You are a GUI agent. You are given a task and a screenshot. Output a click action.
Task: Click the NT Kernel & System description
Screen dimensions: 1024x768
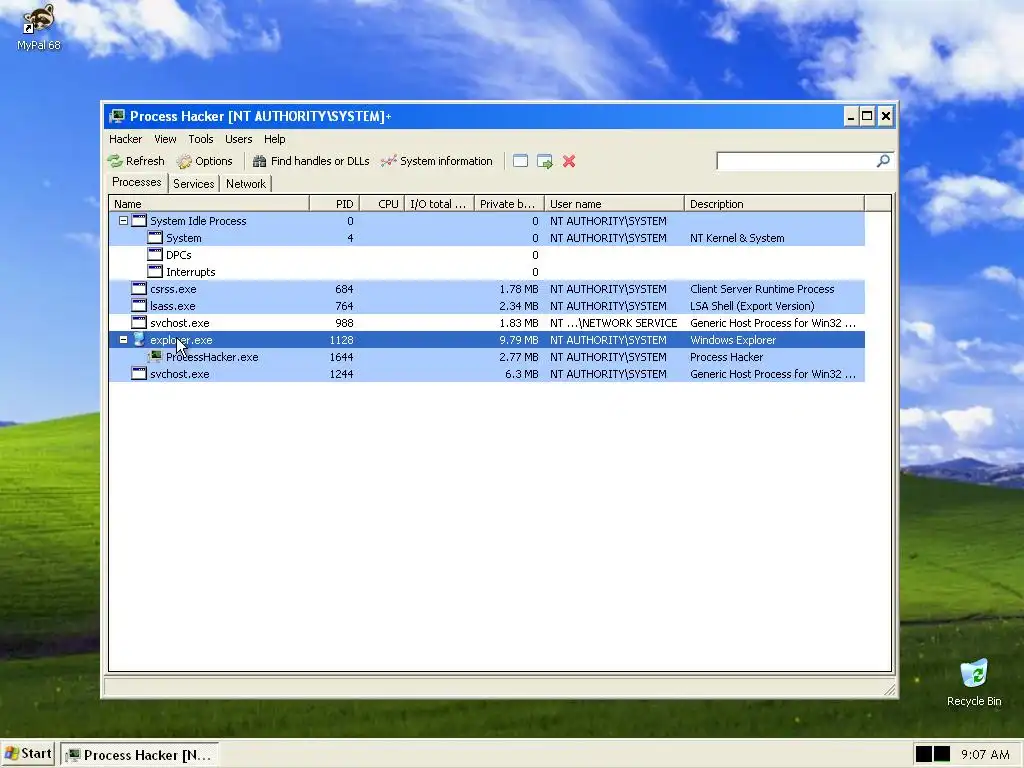(737, 238)
